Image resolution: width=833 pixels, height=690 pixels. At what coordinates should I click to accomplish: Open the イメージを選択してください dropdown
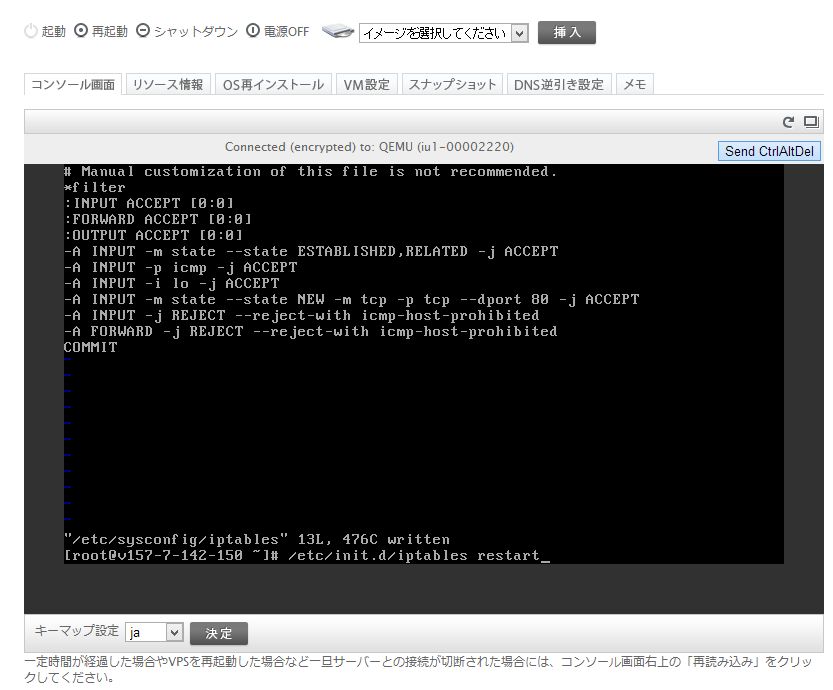pyautogui.click(x=444, y=33)
